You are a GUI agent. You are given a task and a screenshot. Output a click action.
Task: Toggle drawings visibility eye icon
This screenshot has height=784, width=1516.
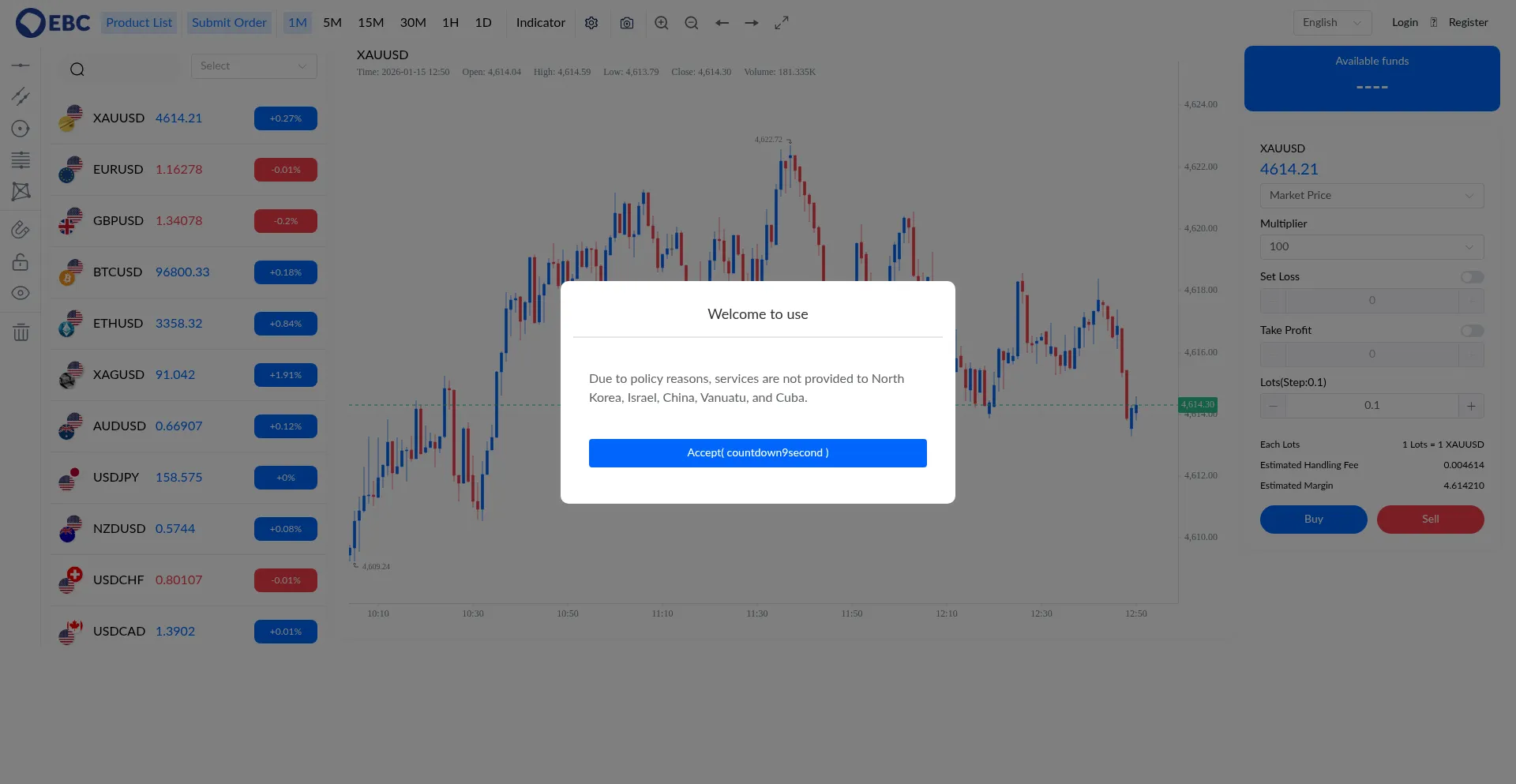[21, 293]
